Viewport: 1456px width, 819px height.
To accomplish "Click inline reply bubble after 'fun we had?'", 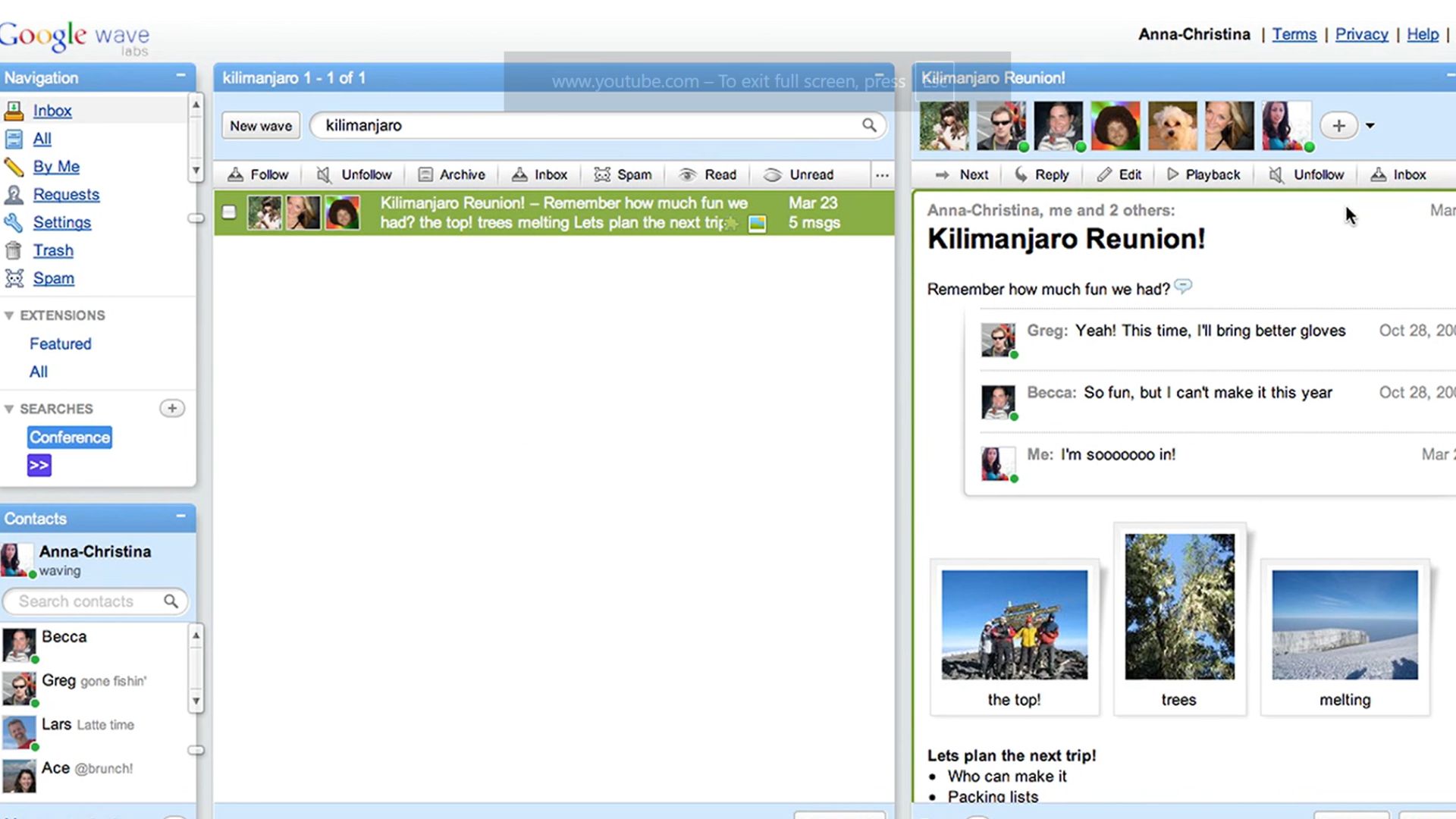I will 1183,287.
